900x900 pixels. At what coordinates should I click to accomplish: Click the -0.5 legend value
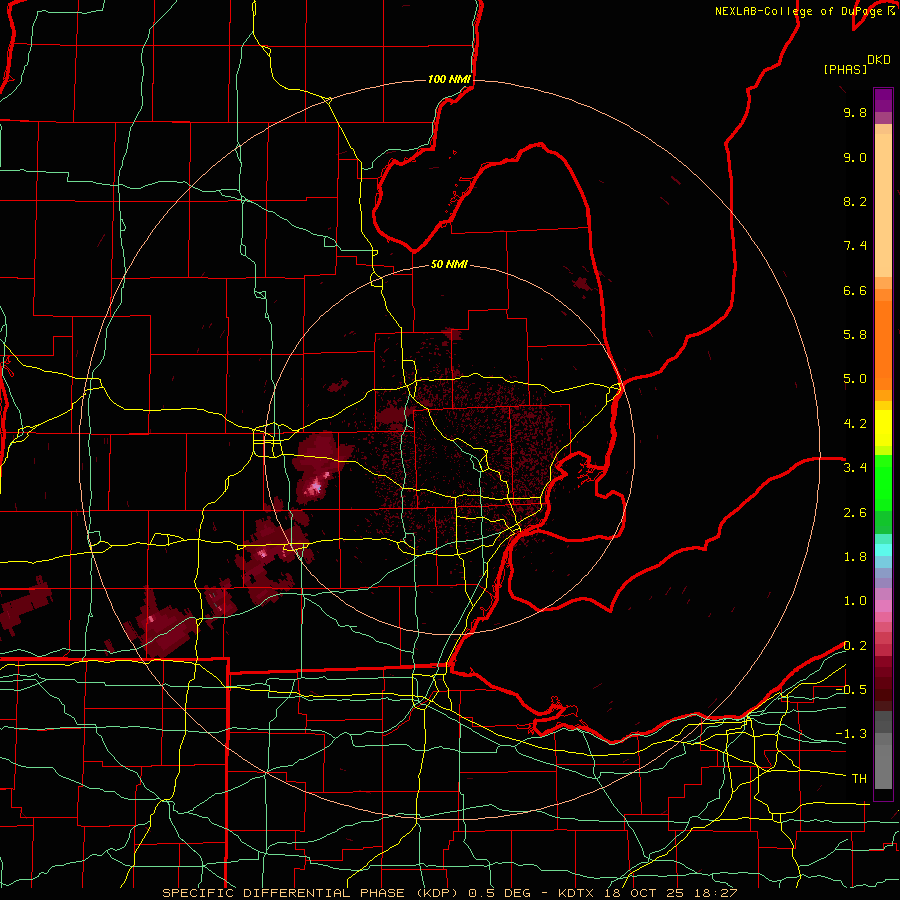[851, 690]
